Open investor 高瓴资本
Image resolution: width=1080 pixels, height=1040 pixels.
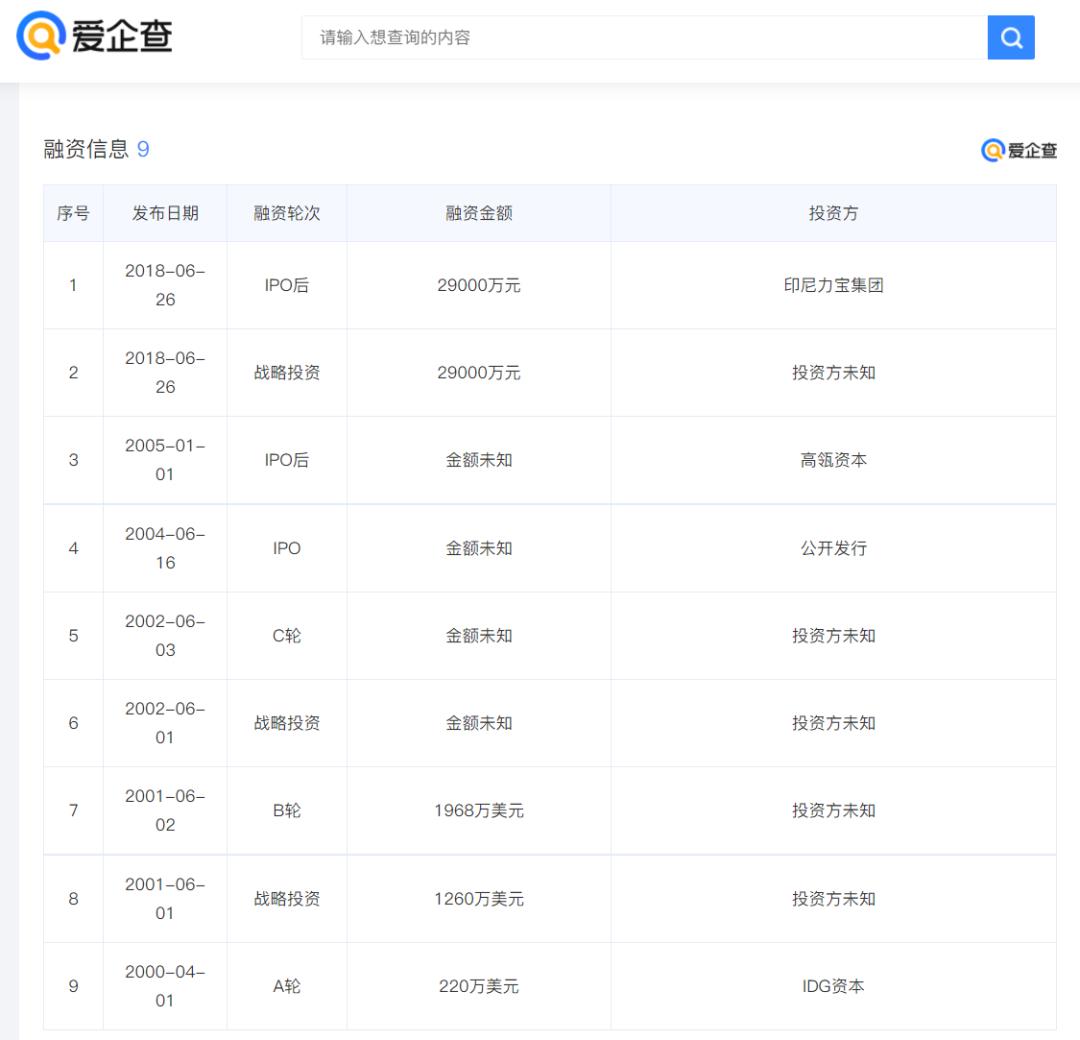coord(833,460)
